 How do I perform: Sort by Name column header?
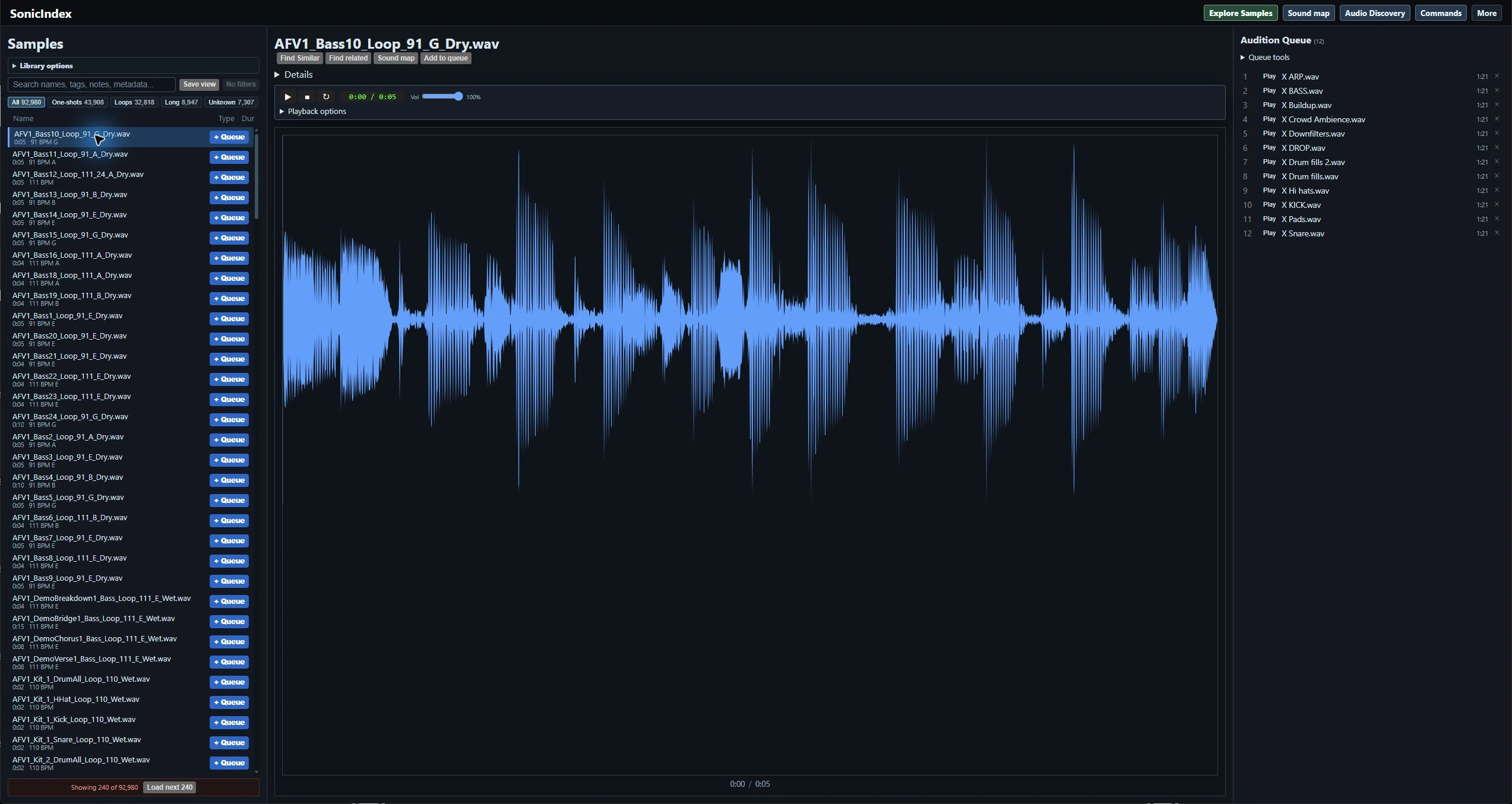tap(23, 119)
